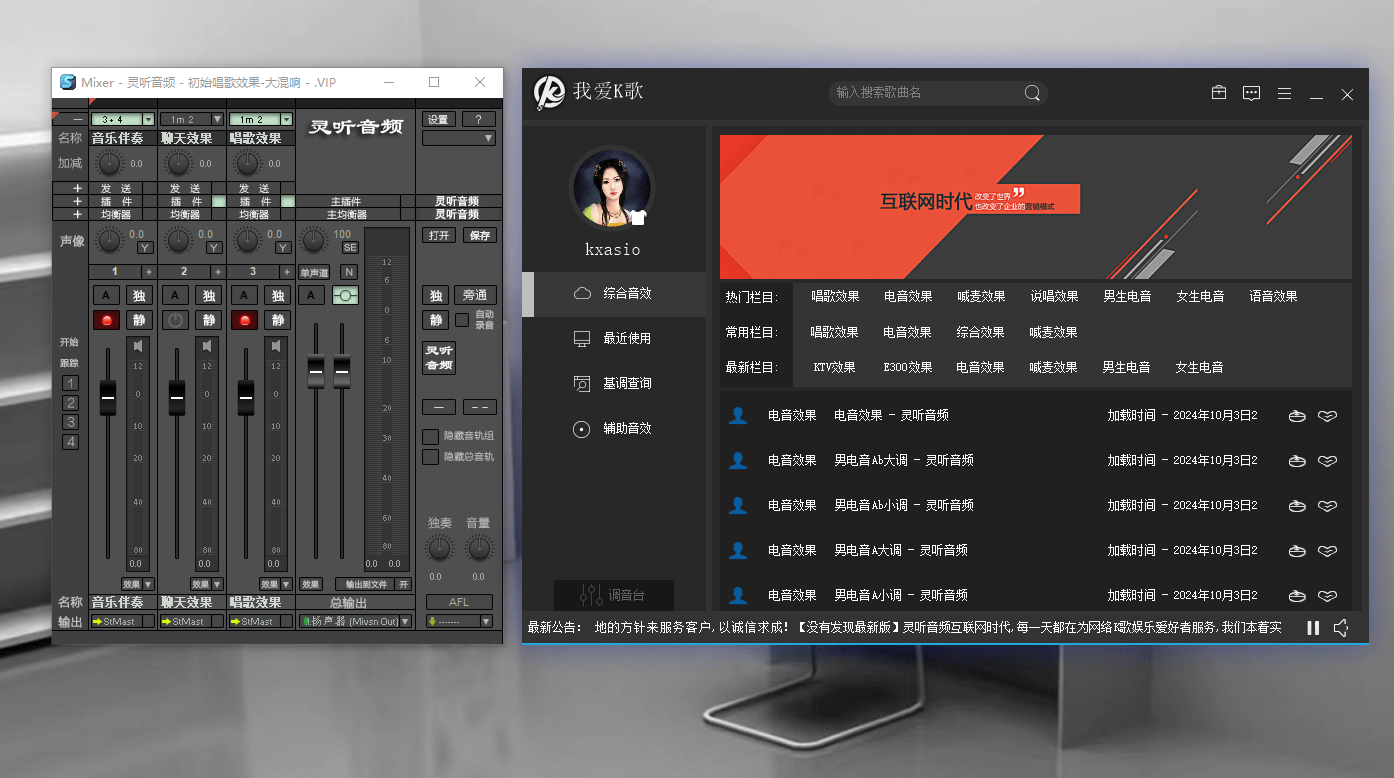Select 说唱效果 under 热门栏目
This screenshot has width=1394, height=778.
click(1054, 297)
